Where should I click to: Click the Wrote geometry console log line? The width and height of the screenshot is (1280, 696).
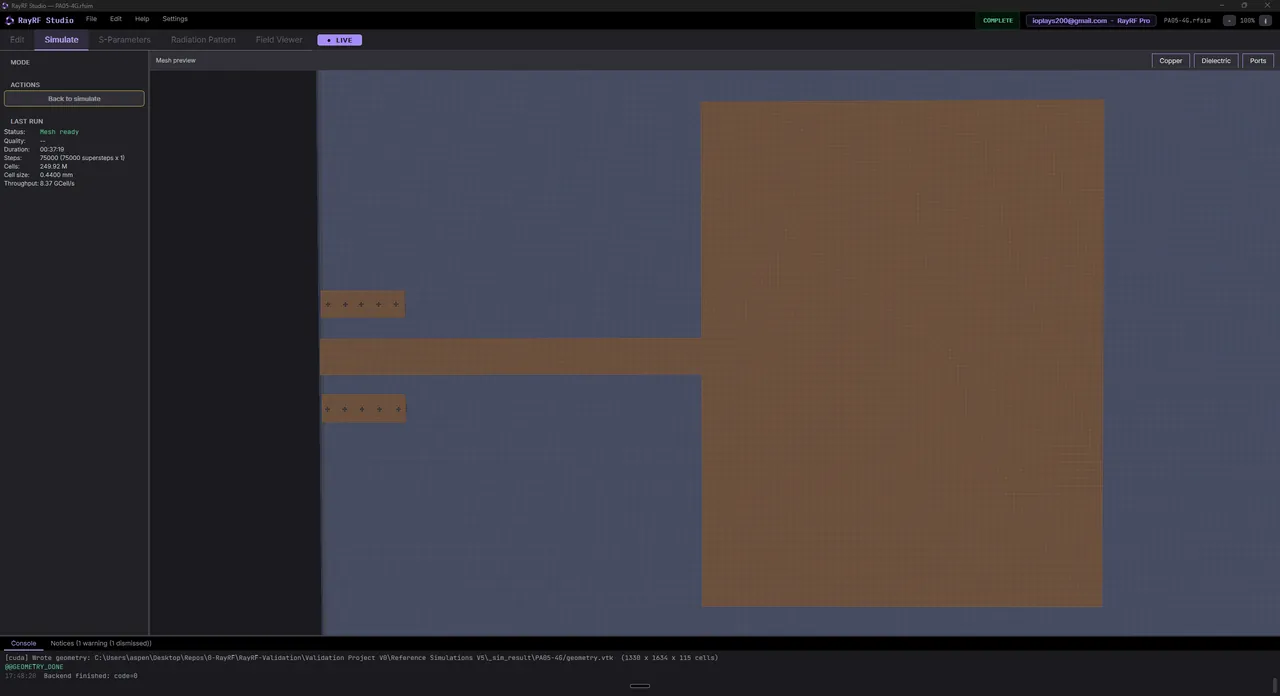[361, 658]
